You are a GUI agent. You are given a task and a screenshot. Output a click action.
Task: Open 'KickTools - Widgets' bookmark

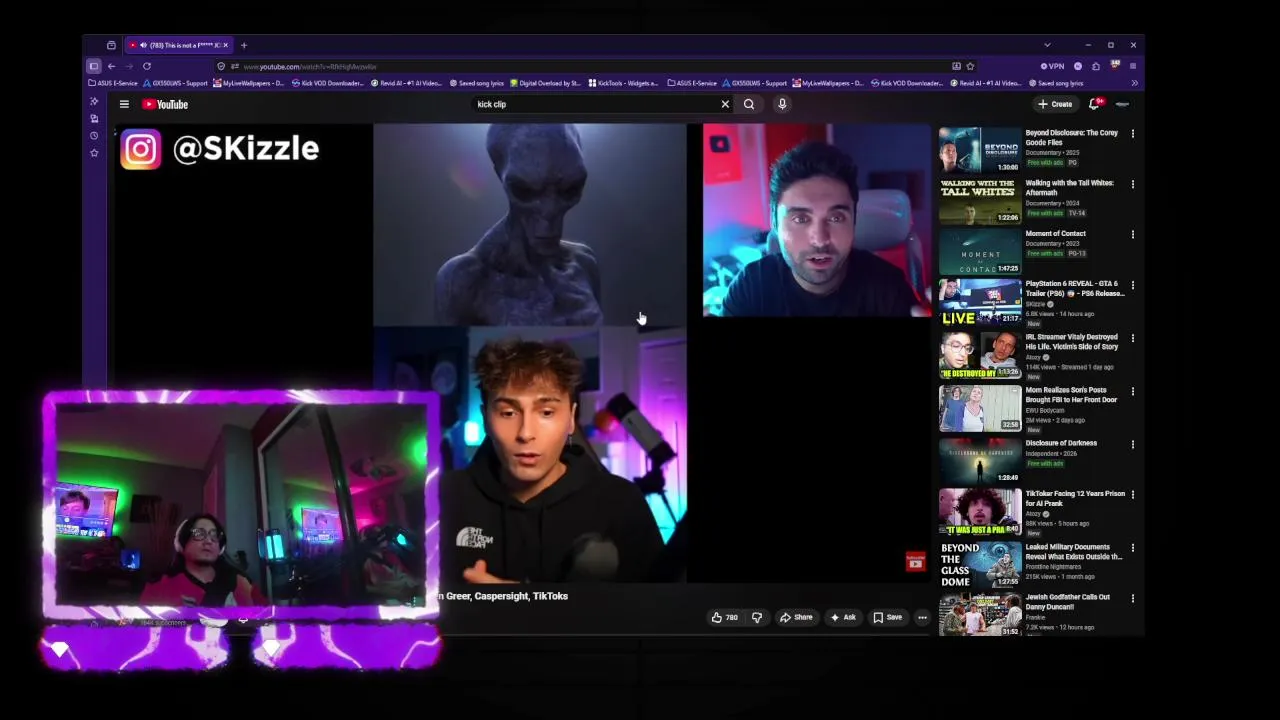623,83
